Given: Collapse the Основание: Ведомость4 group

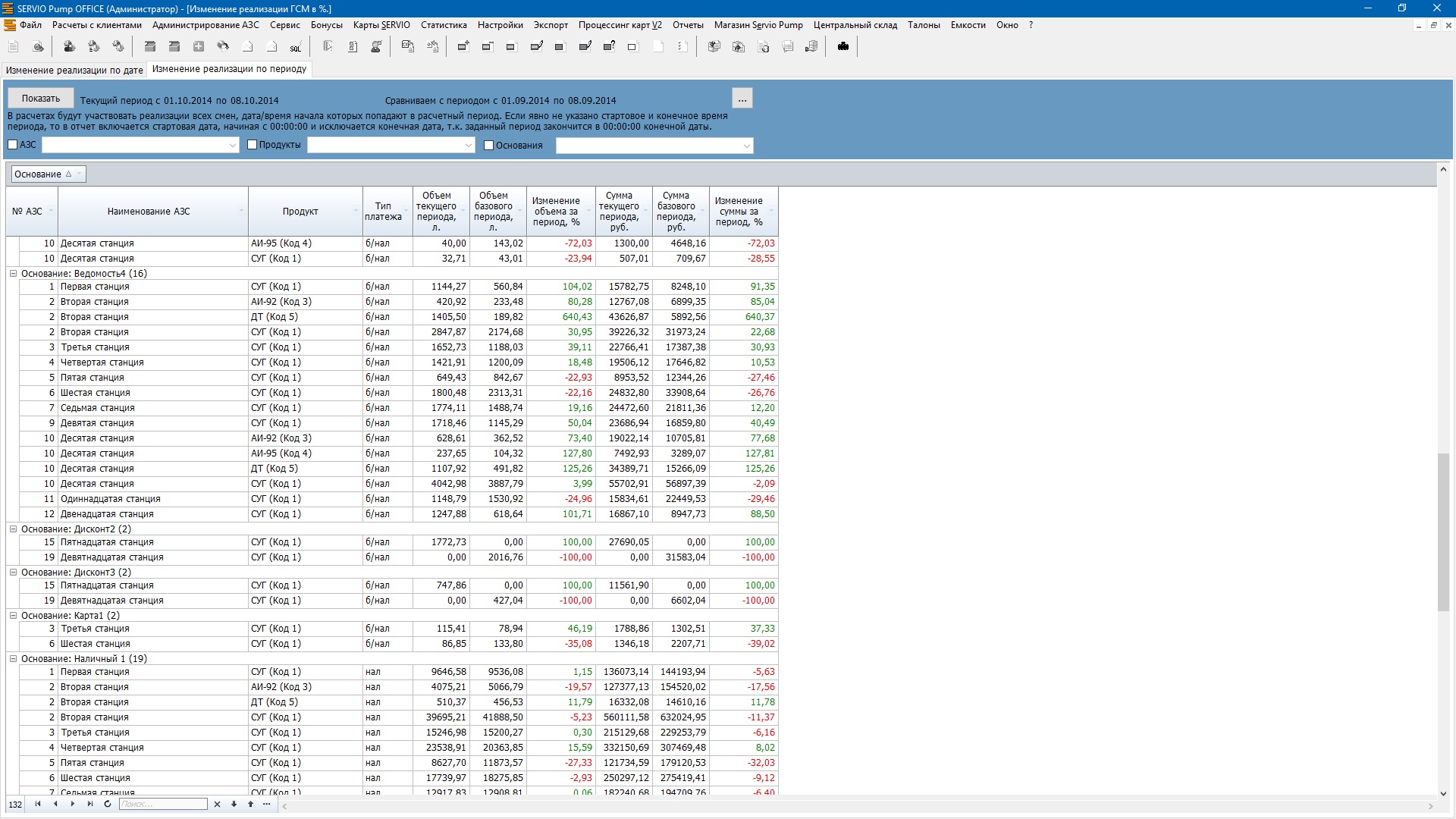Looking at the screenshot, I should point(13,274).
